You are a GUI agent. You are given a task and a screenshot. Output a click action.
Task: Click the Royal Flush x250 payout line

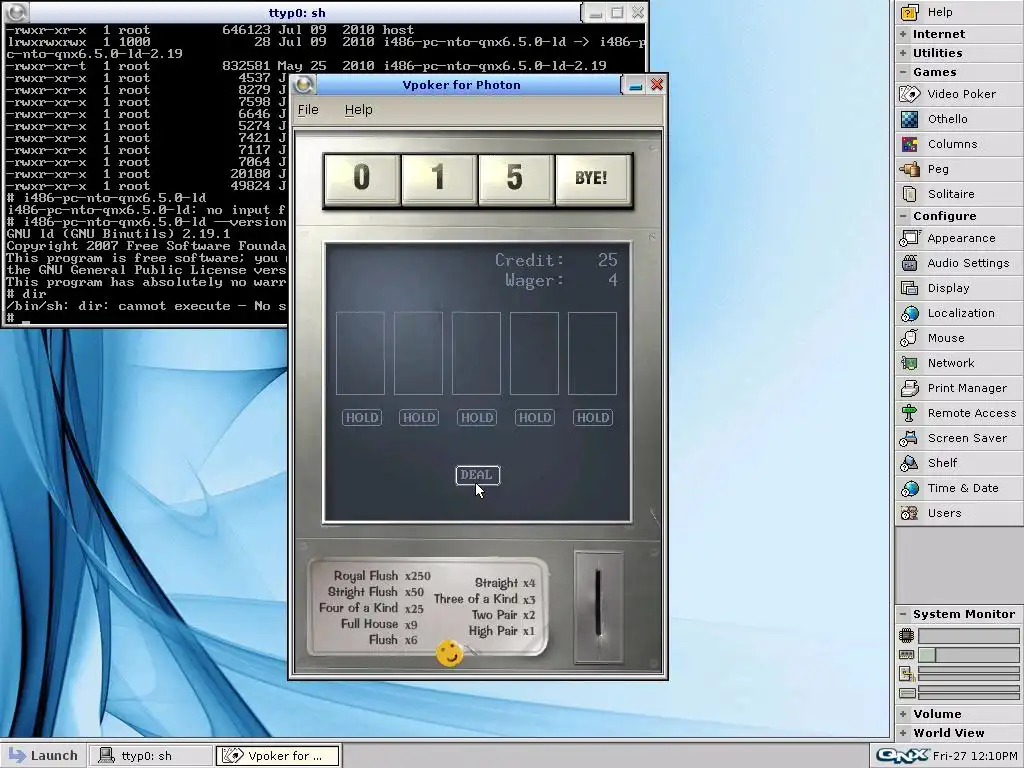(382, 575)
